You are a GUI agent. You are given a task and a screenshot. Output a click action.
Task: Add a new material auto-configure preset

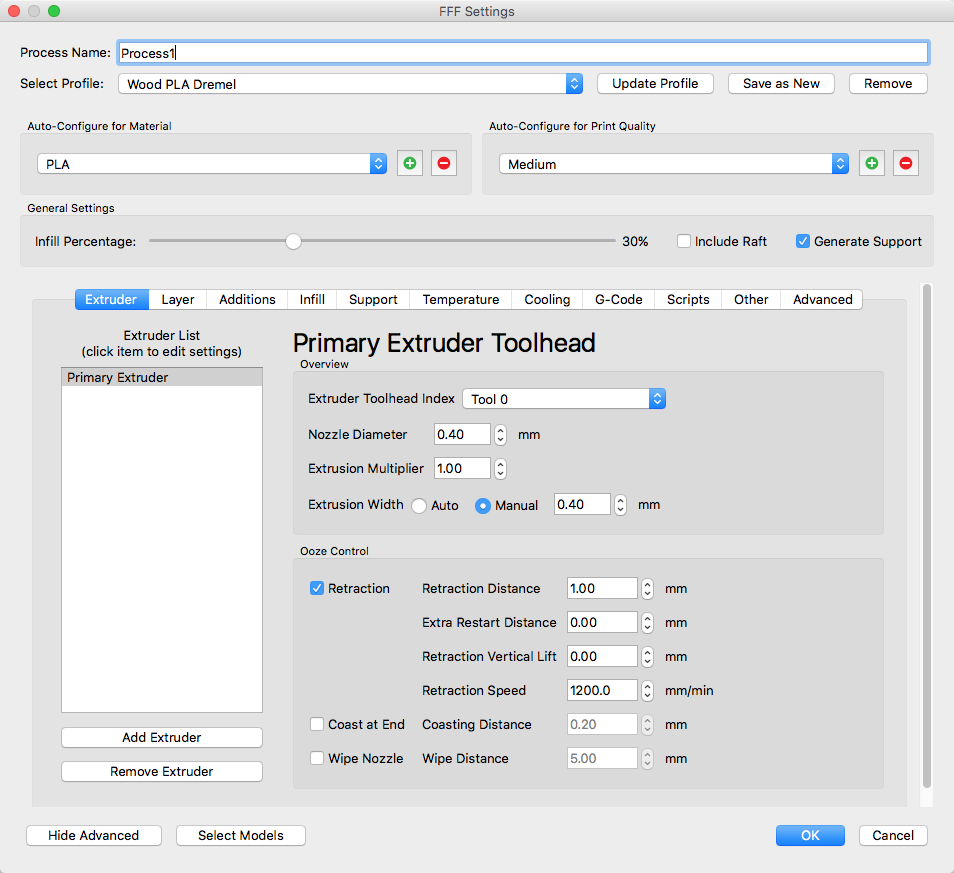point(410,164)
